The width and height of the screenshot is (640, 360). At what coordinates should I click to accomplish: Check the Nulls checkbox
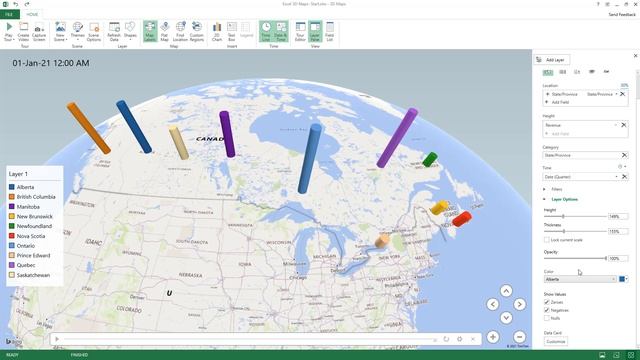point(547,318)
